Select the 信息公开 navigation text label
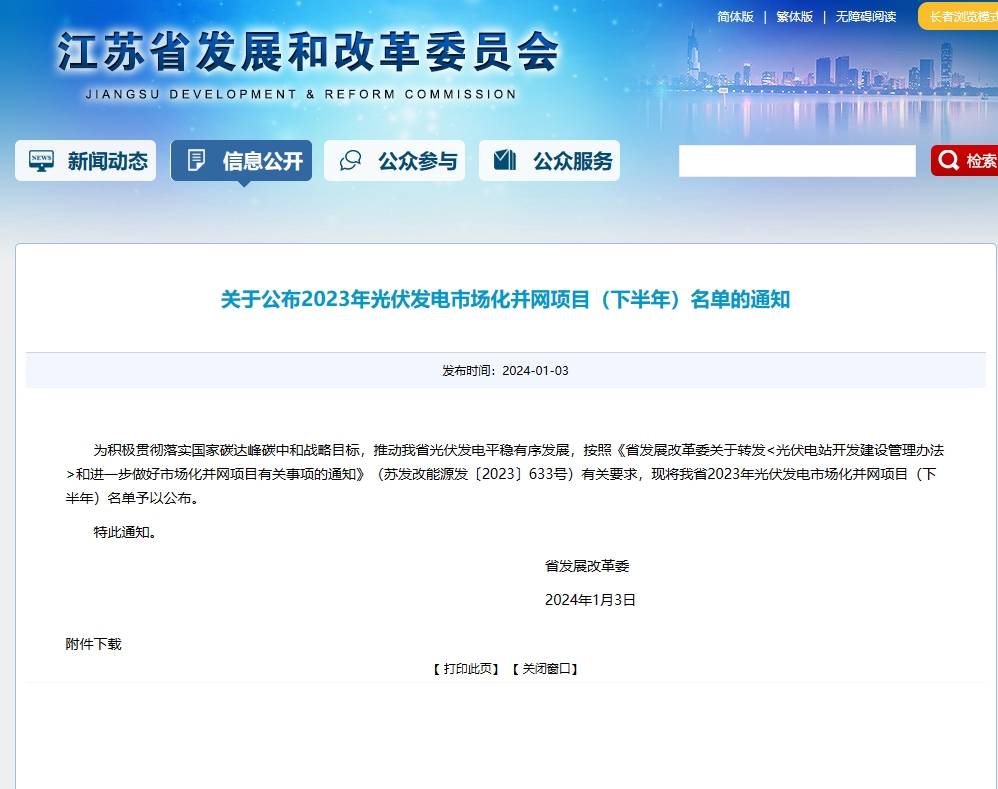Image resolution: width=998 pixels, height=789 pixels. pos(262,161)
